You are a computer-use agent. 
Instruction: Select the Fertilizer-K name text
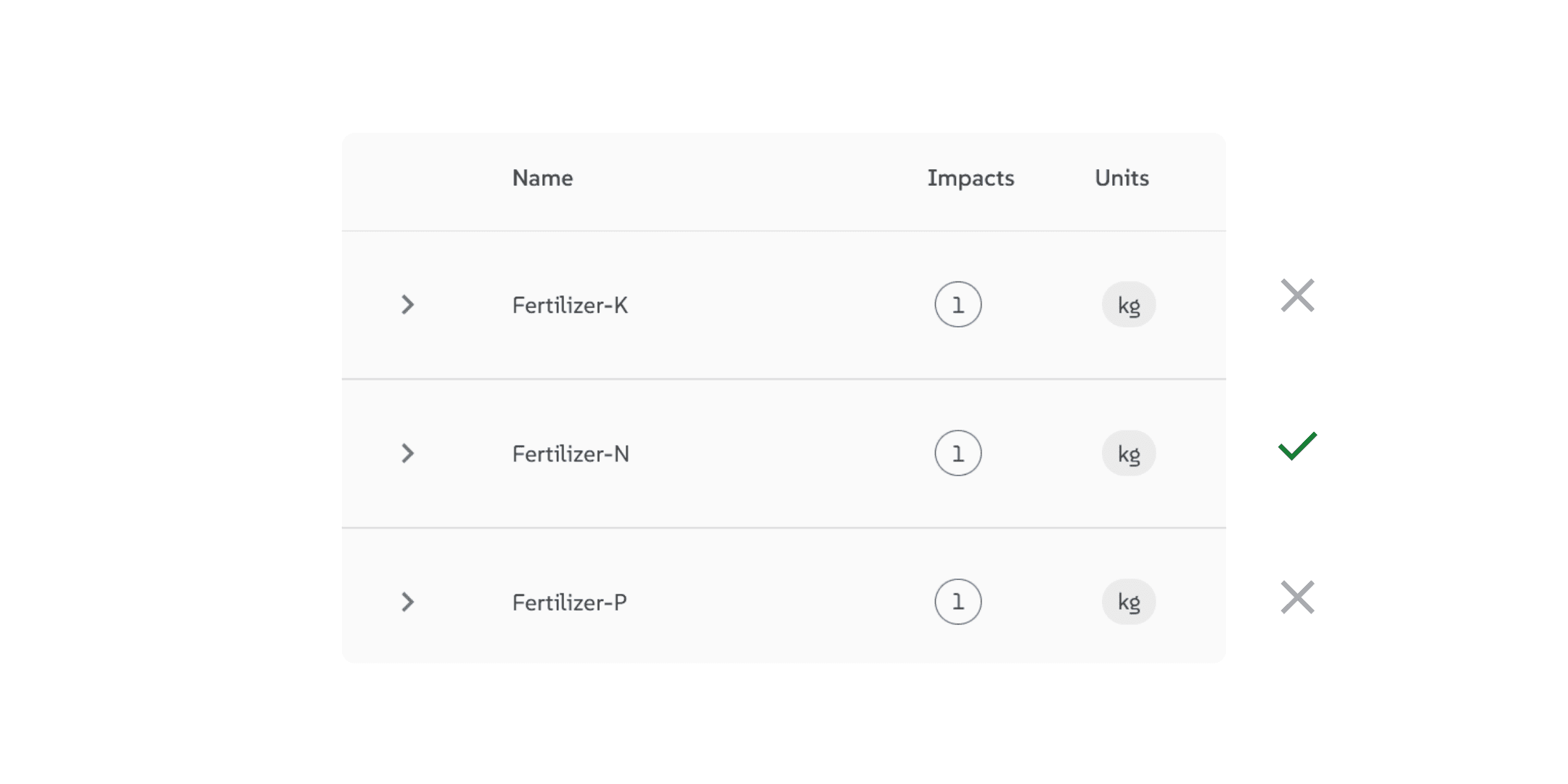(x=570, y=306)
